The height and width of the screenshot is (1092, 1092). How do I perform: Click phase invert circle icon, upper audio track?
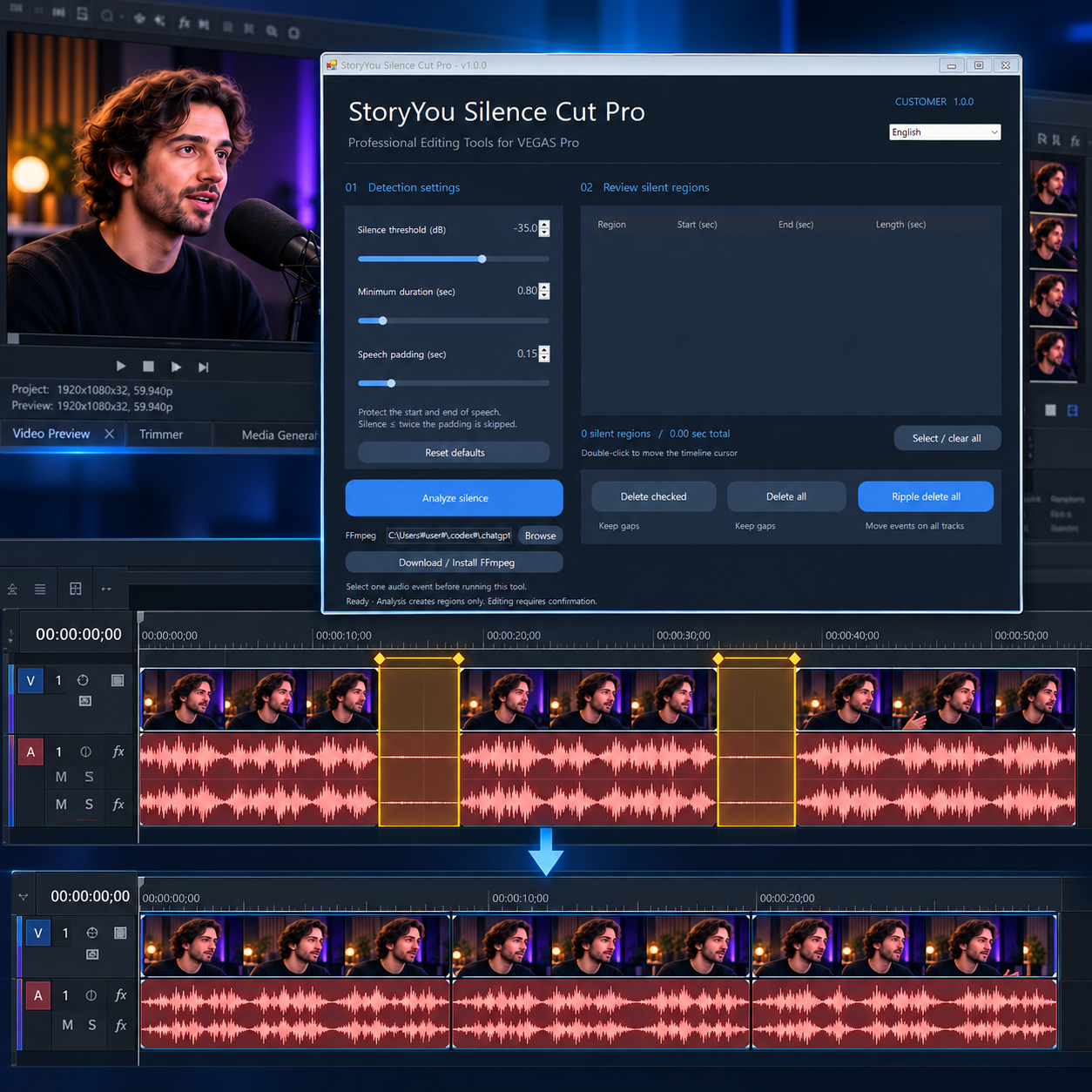(85, 752)
